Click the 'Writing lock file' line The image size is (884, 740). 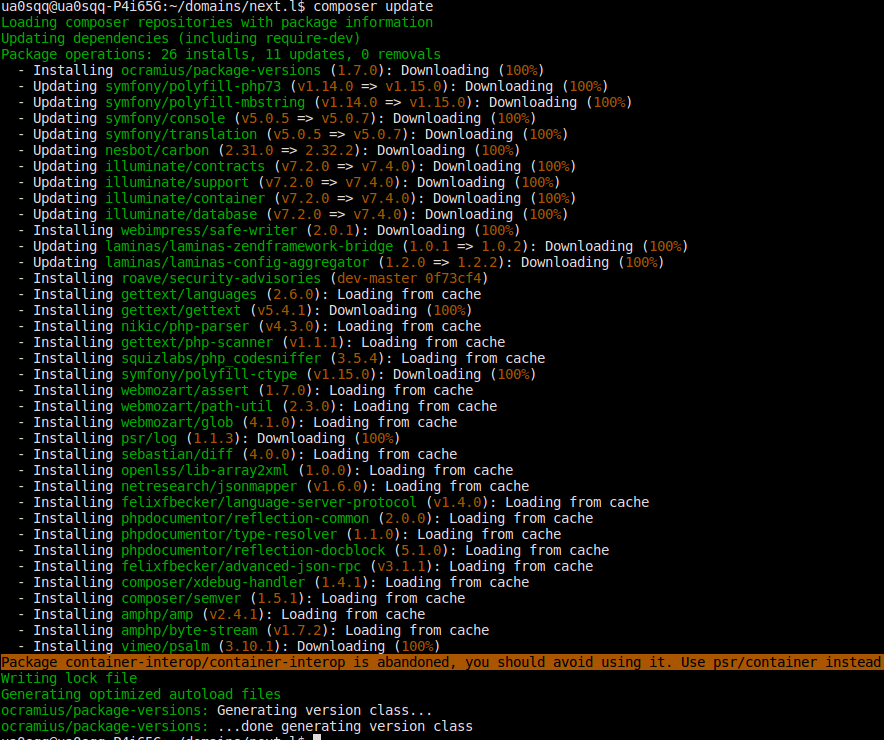click(69, 678)
